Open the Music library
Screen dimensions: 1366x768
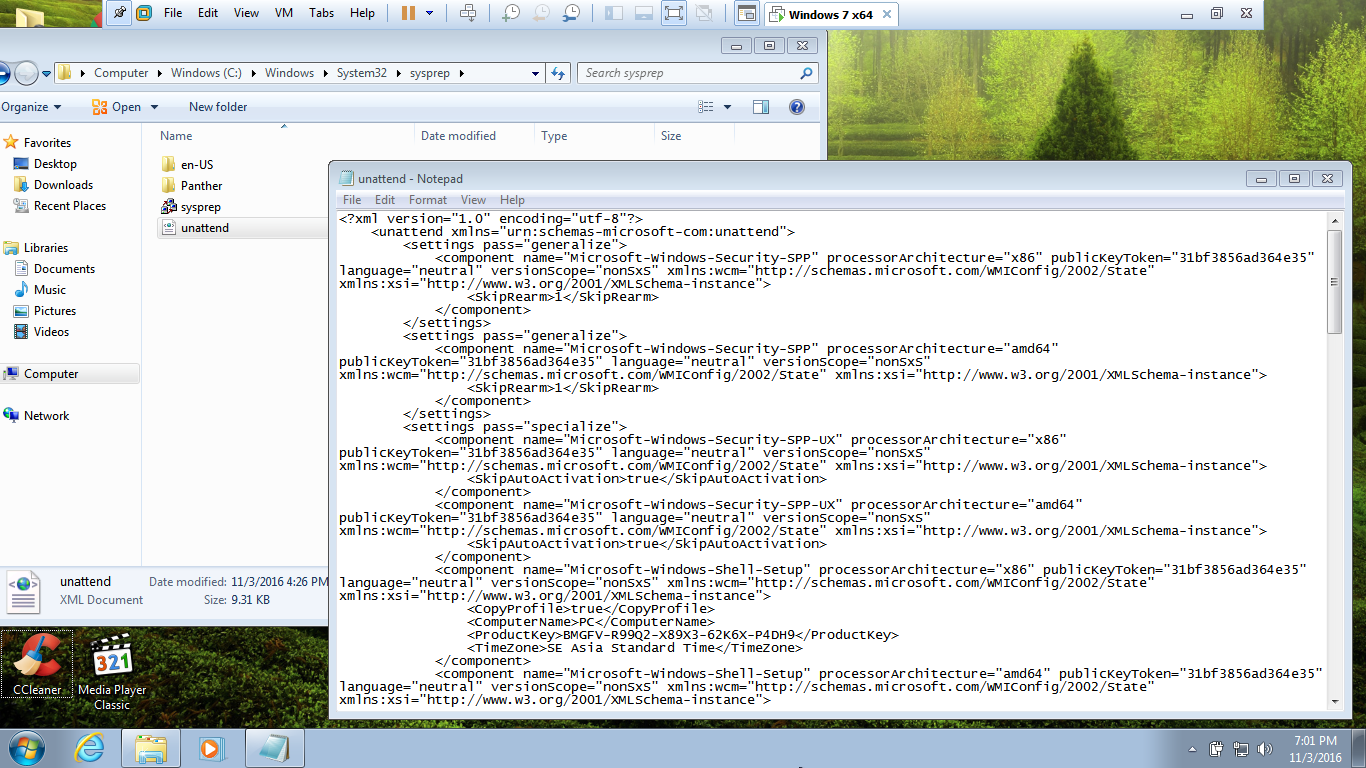pyautogui.click(x=50, y=290)
